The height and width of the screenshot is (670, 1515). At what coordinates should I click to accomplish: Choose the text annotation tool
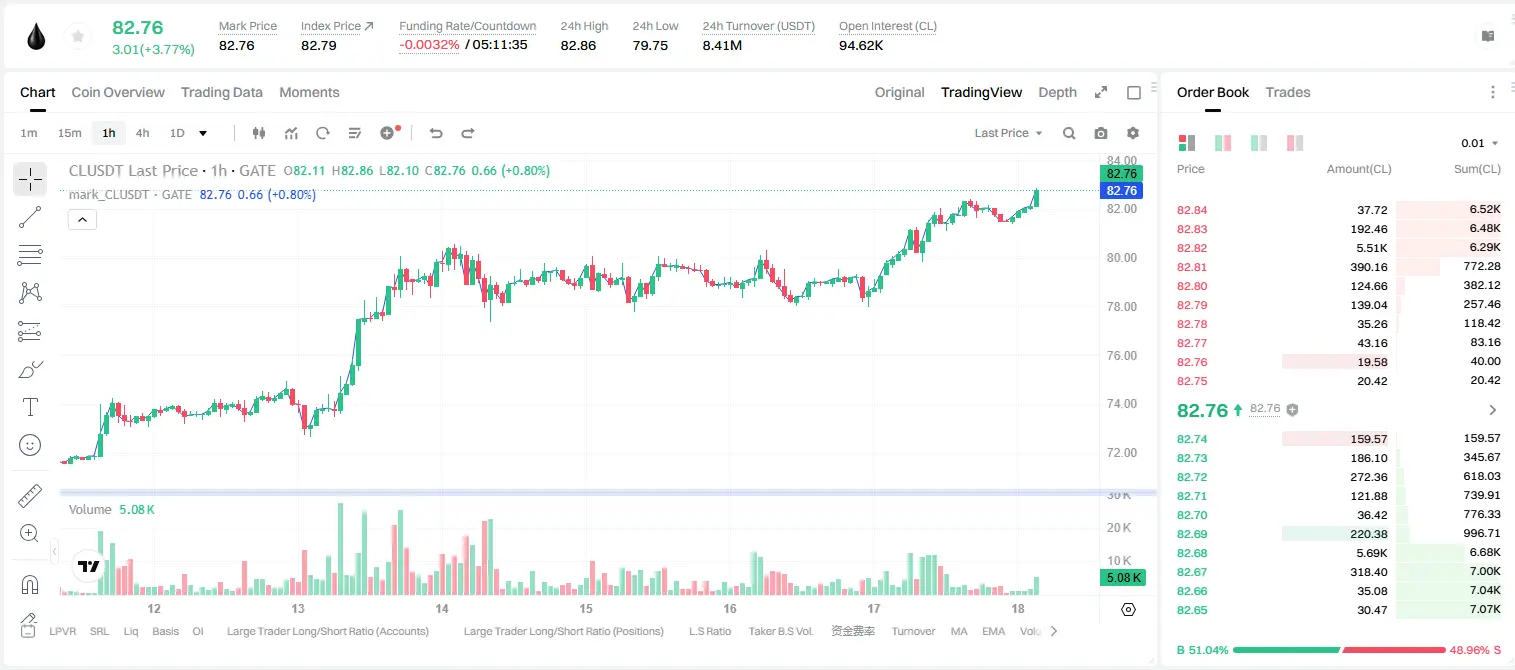pyautogui.click(x=30, y=407)
